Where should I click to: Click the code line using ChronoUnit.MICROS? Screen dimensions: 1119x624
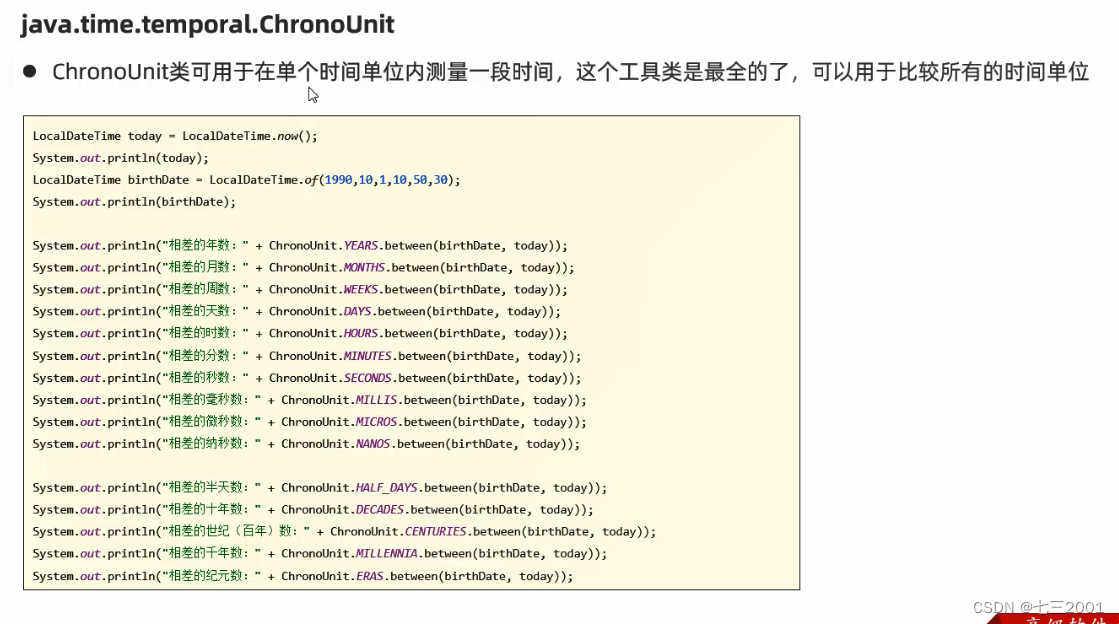point(309,423)
